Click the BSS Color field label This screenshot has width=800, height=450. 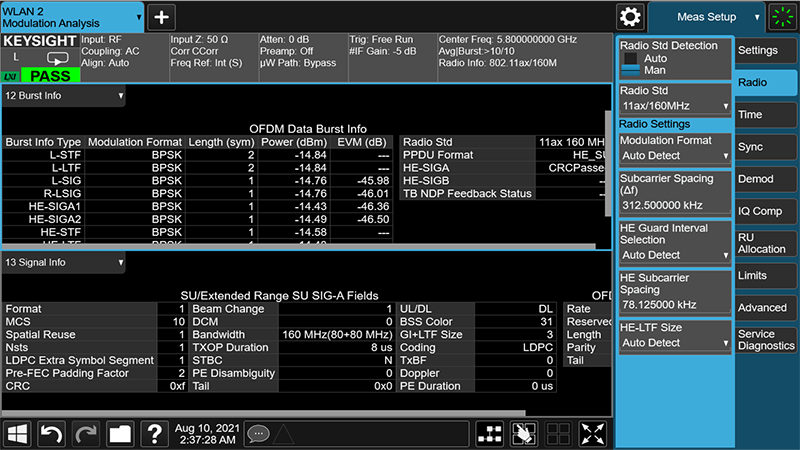click(426, 322)
